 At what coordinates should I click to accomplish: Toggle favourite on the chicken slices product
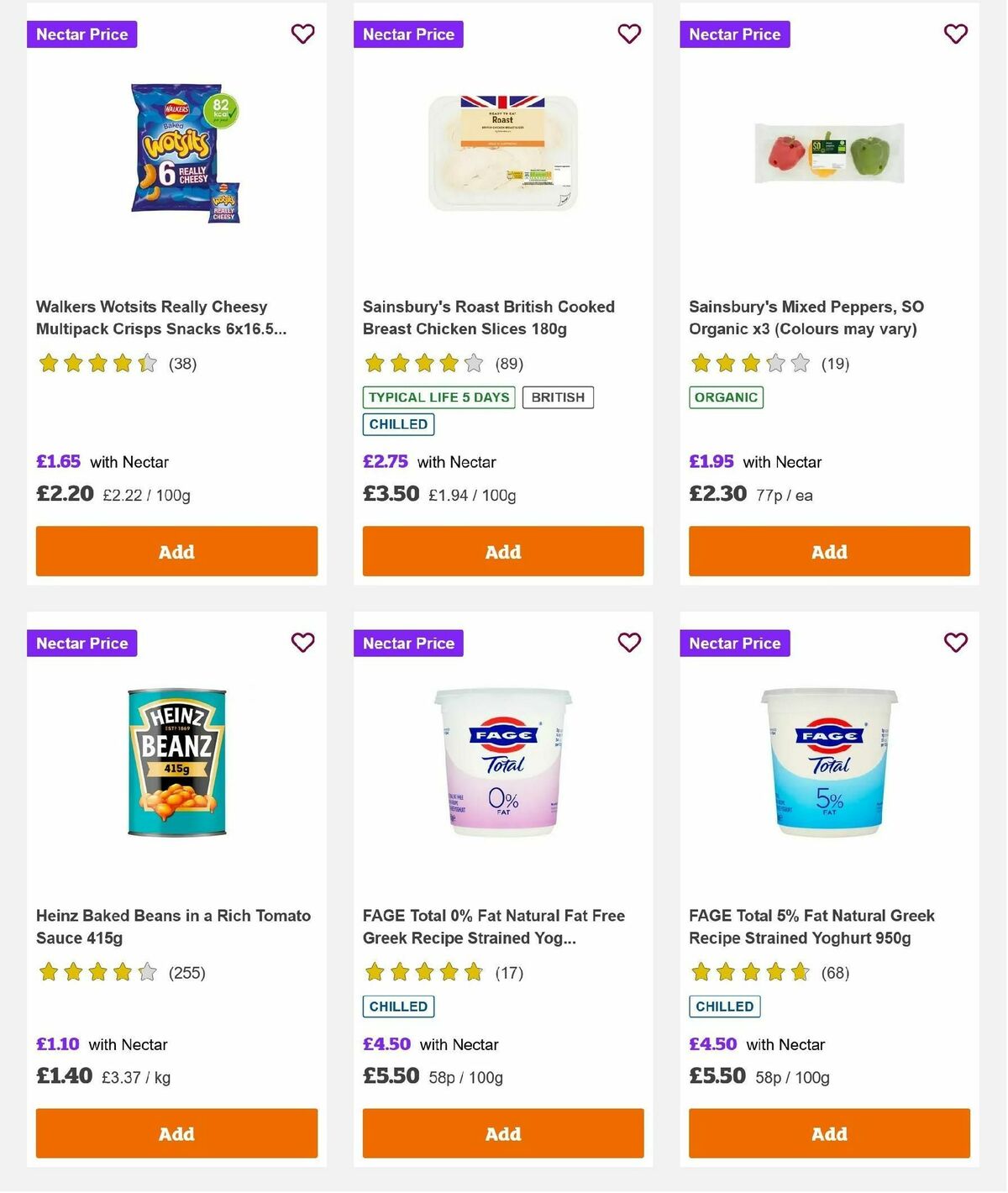(x=629, y=34)
